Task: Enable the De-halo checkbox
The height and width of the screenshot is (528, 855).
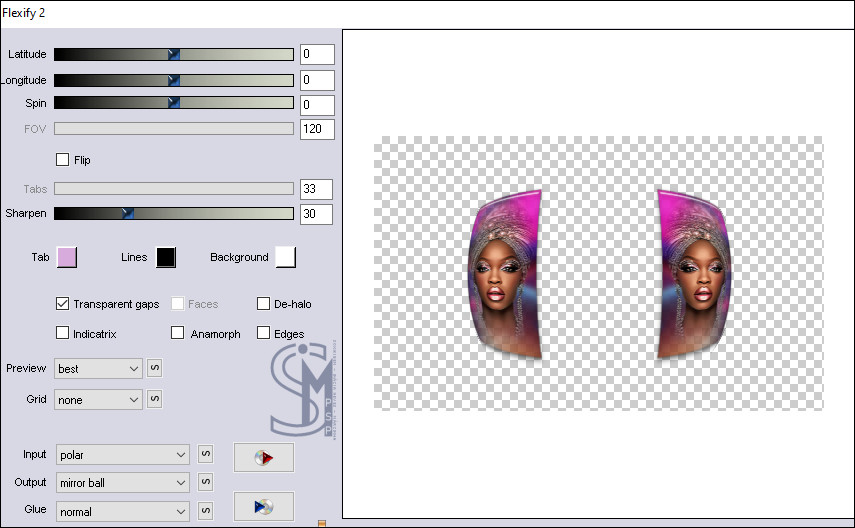Action: (x=264, y=304)
